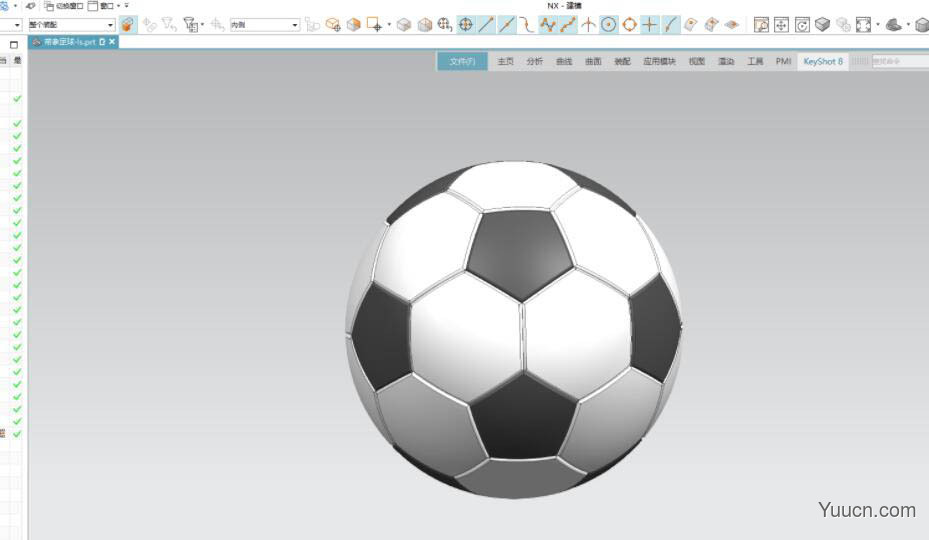Toggle the End Point snap icon
Viewport: 929px width, 540px height.
486,25
